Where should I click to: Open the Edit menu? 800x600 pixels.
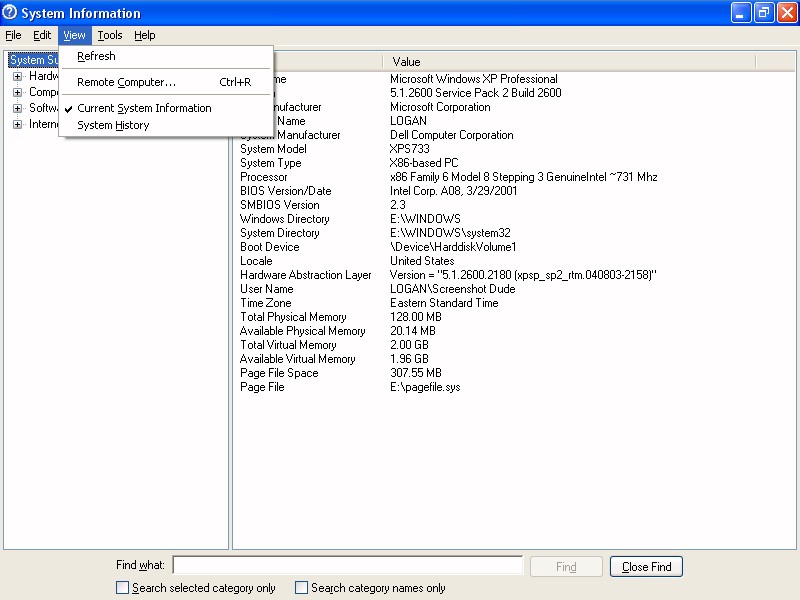42,35
